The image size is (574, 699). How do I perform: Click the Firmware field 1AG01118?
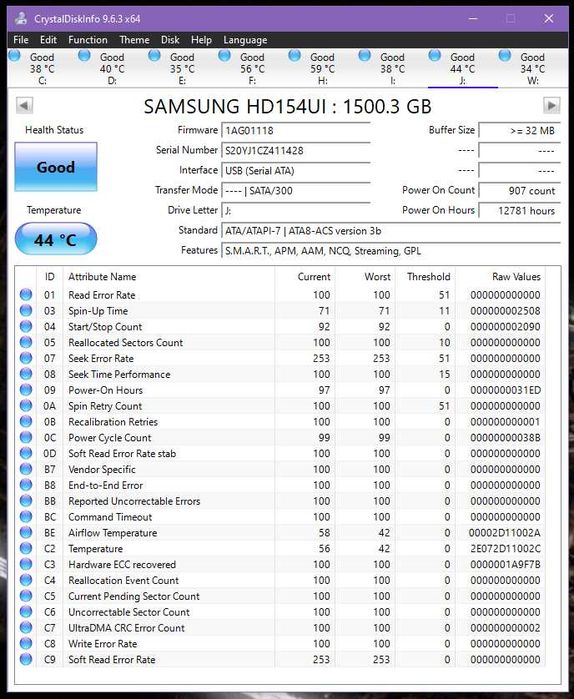[x=296, y=130]
